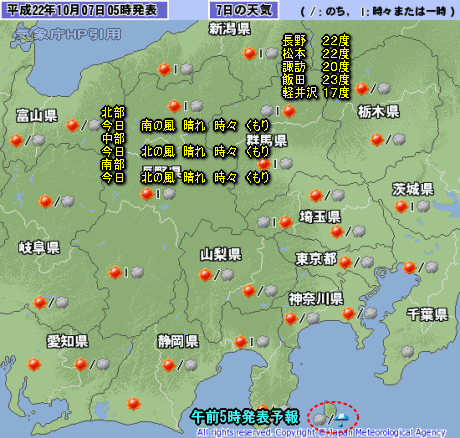460x438 pixels.
Task: Click the sun-cloud icon below 愛知県 label
Action: coord(92,364)
